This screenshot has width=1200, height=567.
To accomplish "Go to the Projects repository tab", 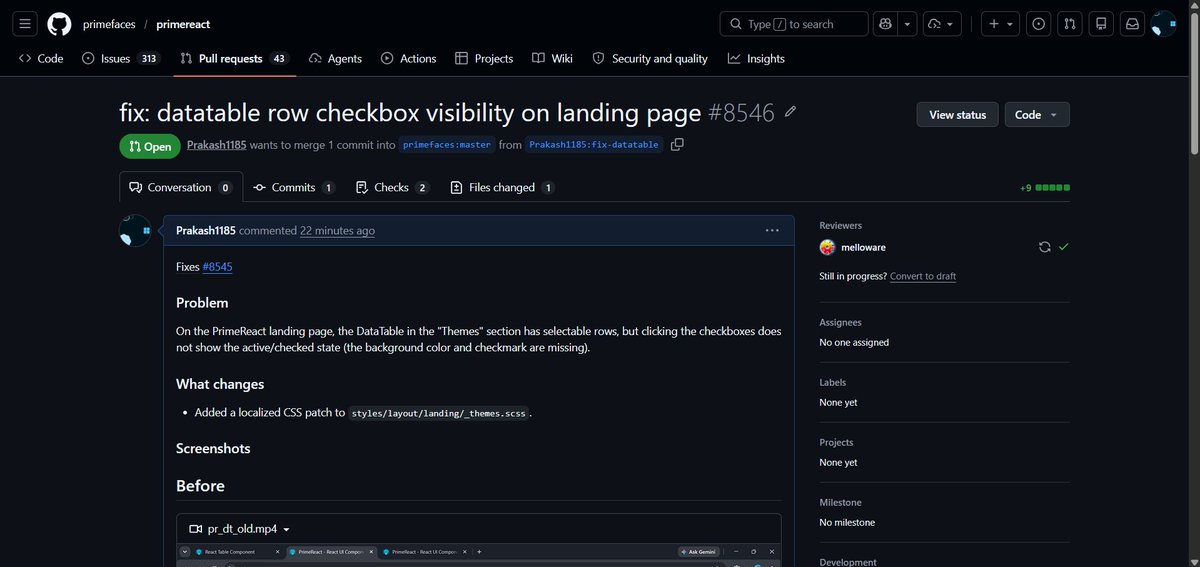I will point(484,59).
